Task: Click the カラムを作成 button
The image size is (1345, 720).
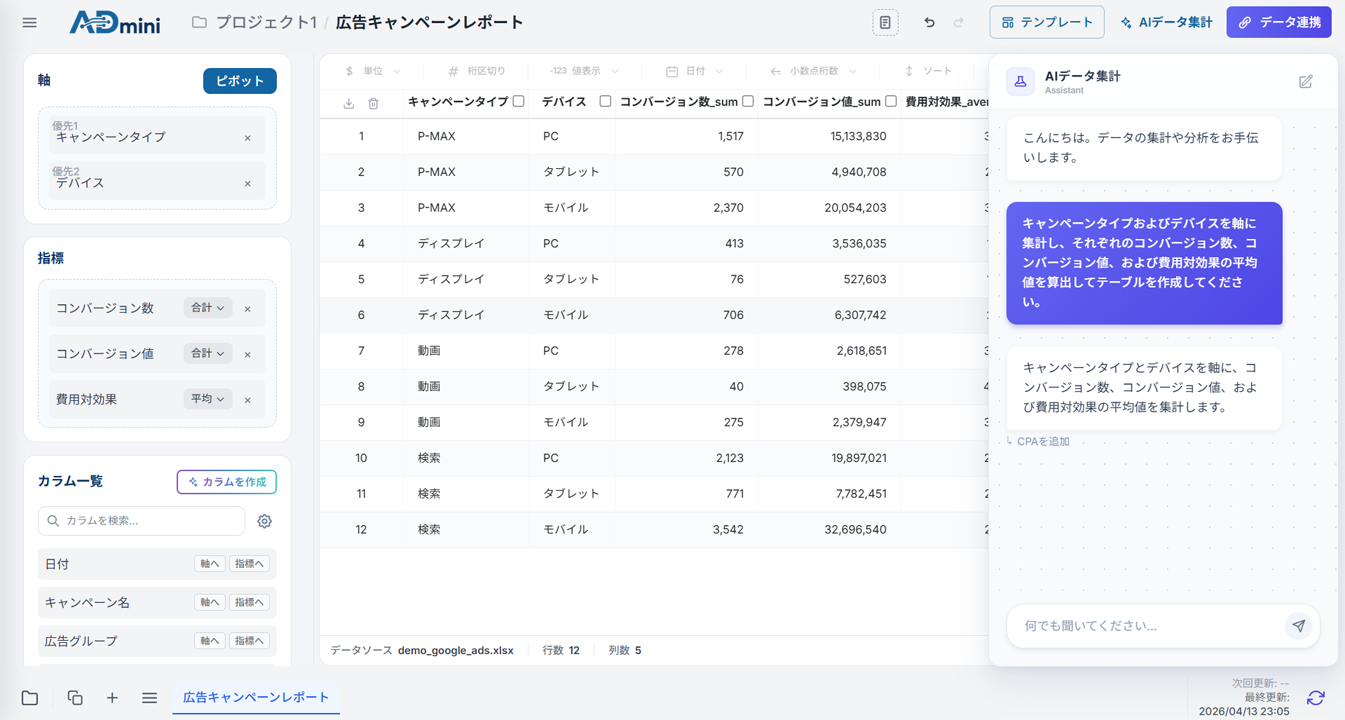Action: (x=227, y=482)
